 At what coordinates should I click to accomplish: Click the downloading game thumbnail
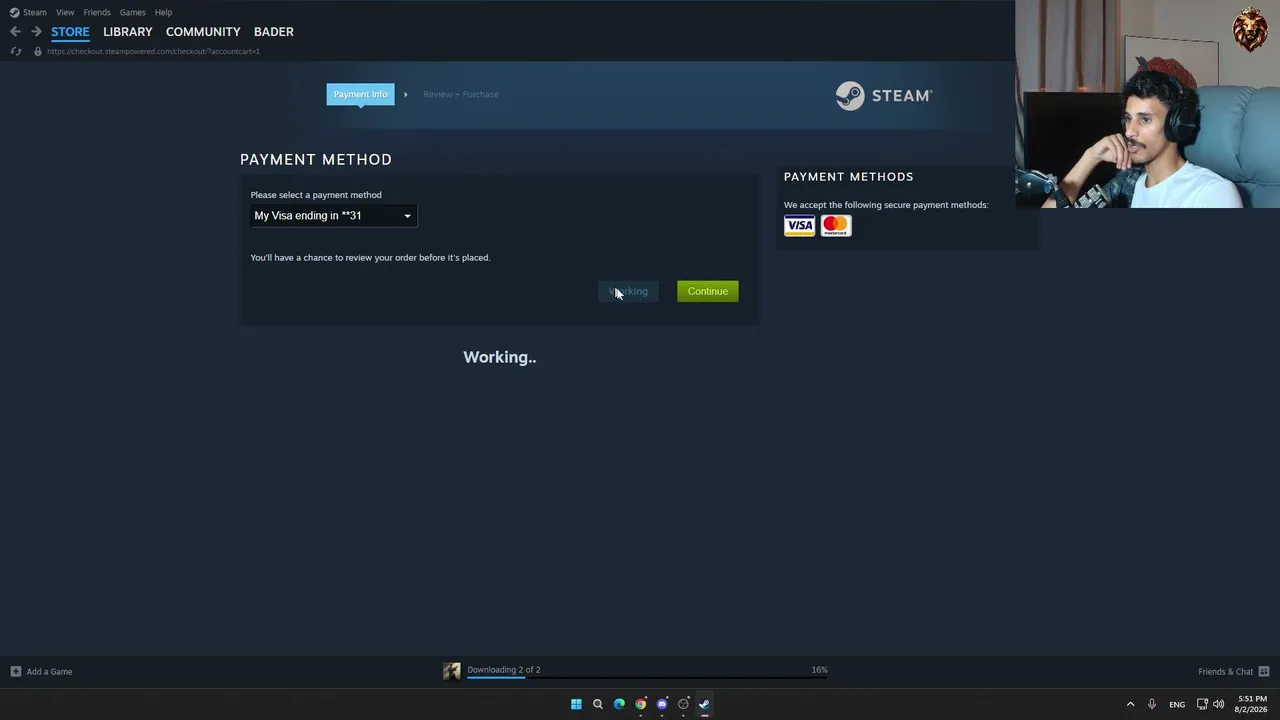point(452,671)
